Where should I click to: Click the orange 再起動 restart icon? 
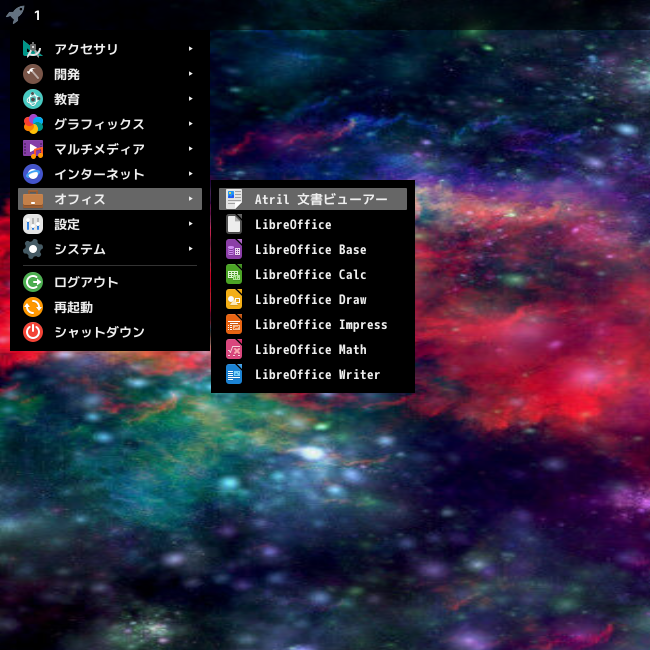[x=33, y=307]
